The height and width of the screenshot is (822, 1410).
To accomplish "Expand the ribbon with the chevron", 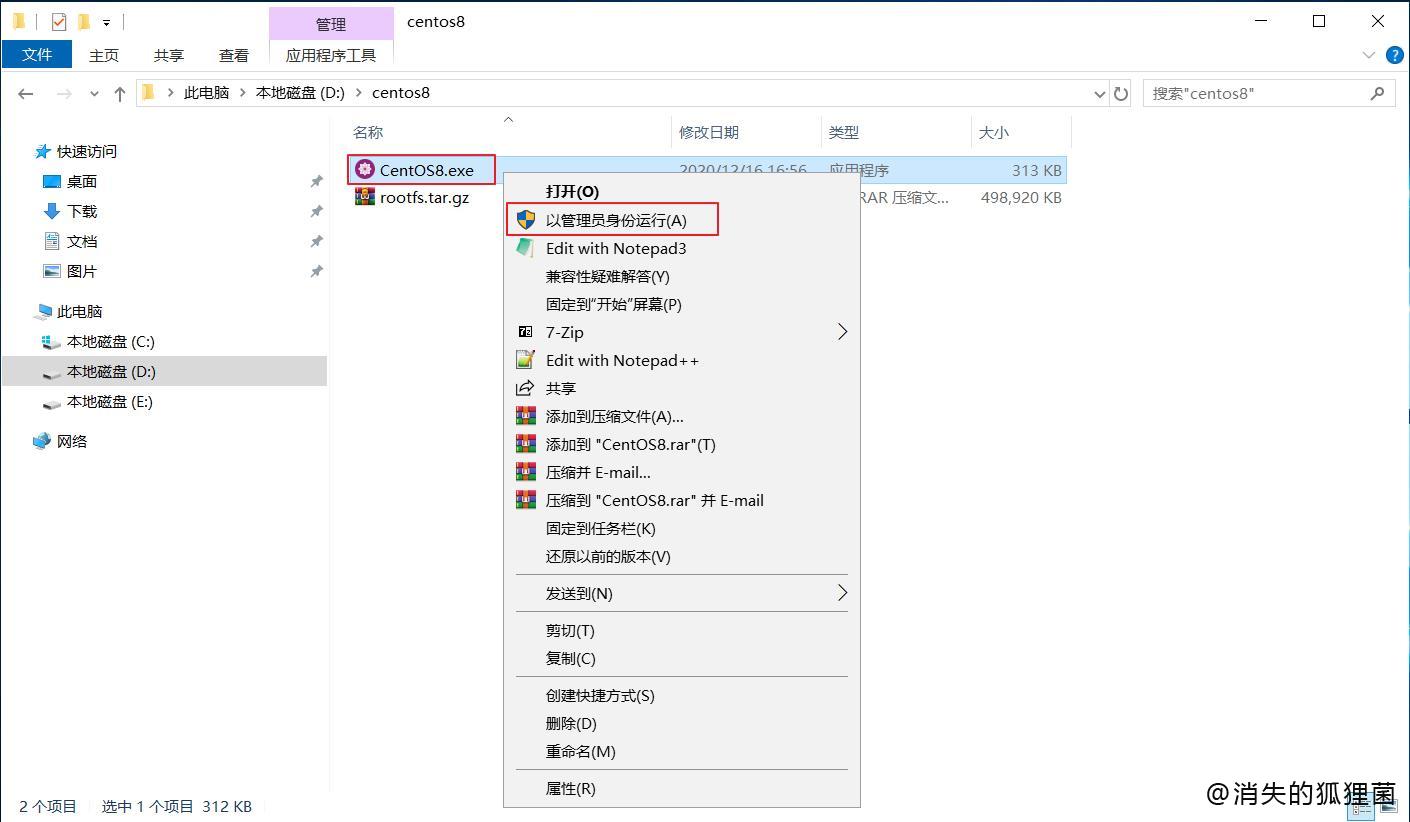I will pos(1369,55).
